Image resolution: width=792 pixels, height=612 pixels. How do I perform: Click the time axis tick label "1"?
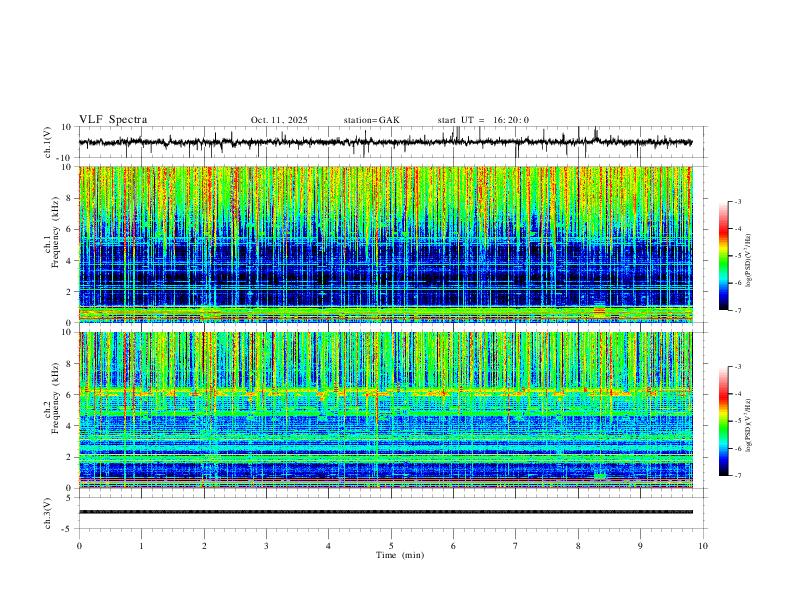pos(141,546)
